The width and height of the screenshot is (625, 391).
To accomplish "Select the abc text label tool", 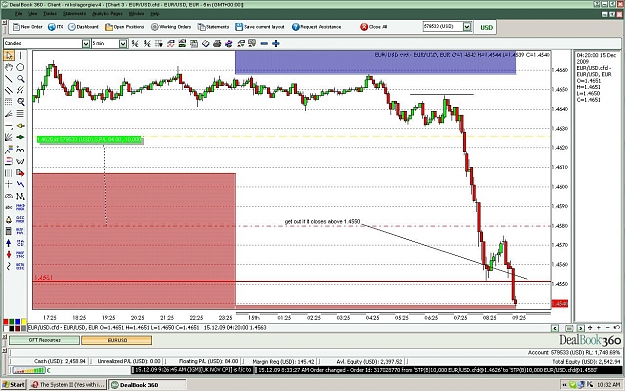I will point(9,208).
